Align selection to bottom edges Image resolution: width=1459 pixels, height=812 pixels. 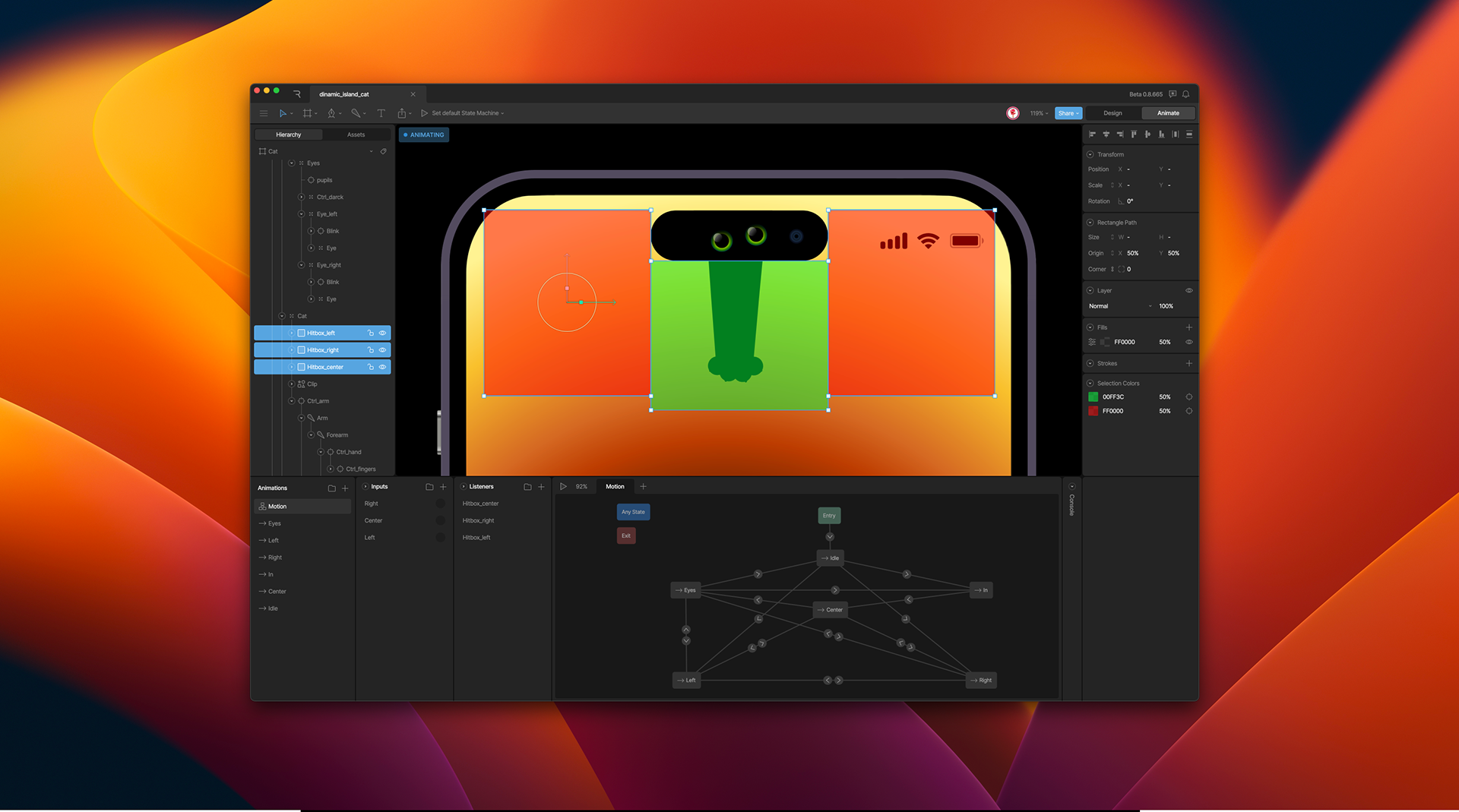pos(1161,134)
